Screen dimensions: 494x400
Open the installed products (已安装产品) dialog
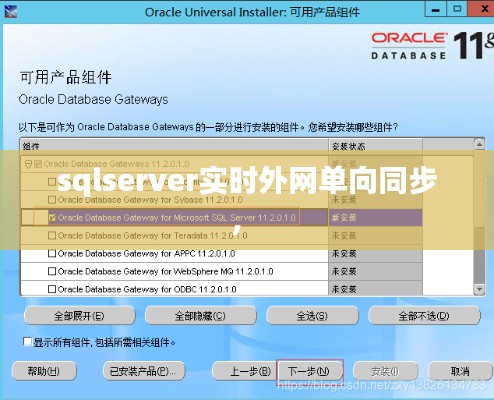(x=144, y=371)
